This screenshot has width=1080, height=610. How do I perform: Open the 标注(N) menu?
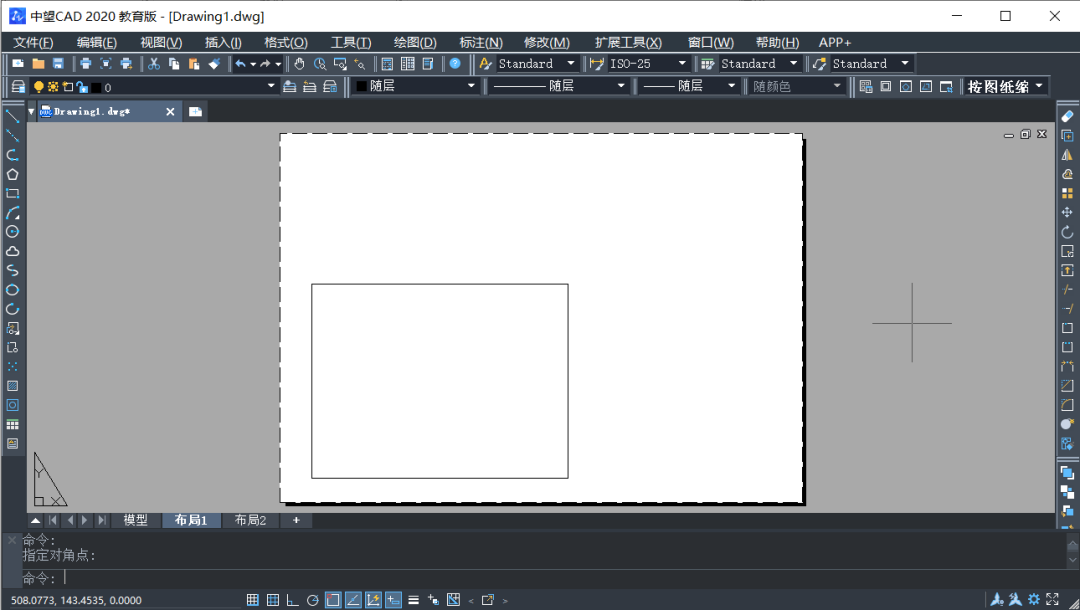[481, 43]
